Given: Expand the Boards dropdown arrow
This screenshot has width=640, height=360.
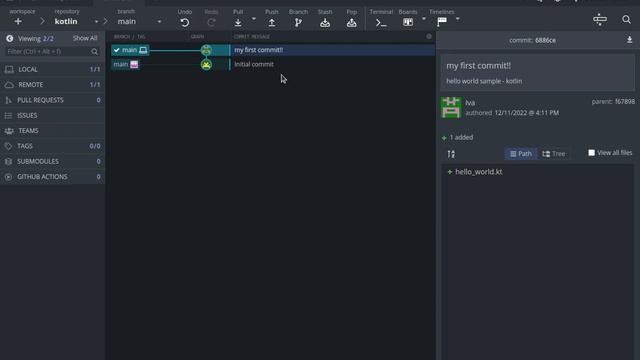Looking at the screenshot, I should point(424,19).
